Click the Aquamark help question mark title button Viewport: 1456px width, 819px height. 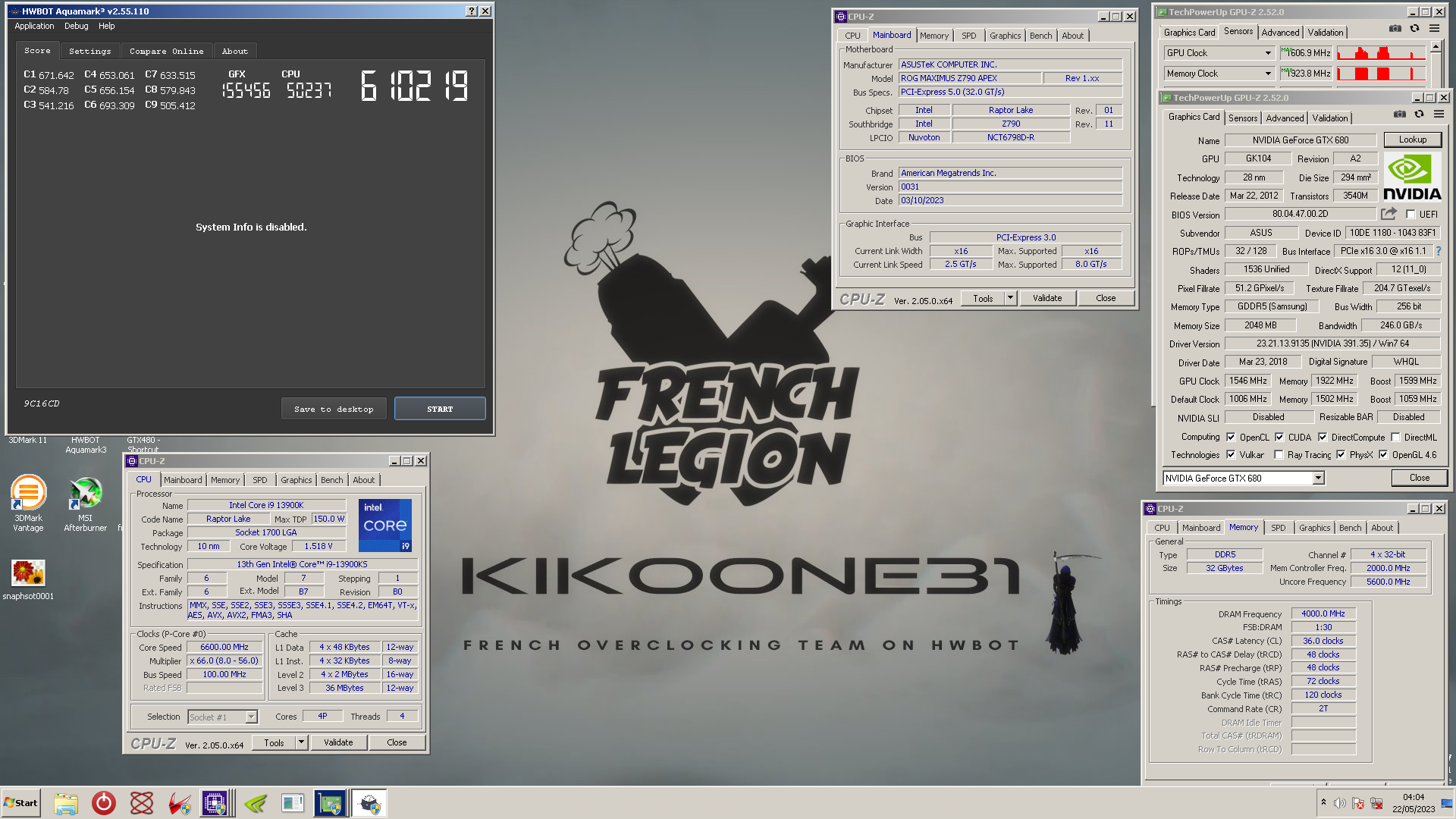click(x=472, y=11)
